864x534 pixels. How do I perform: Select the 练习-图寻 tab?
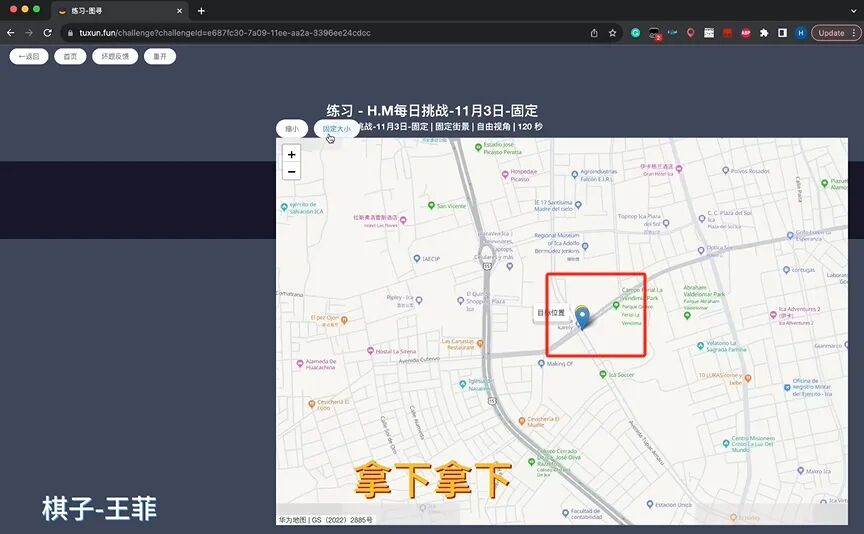click(x=118, y=11)
